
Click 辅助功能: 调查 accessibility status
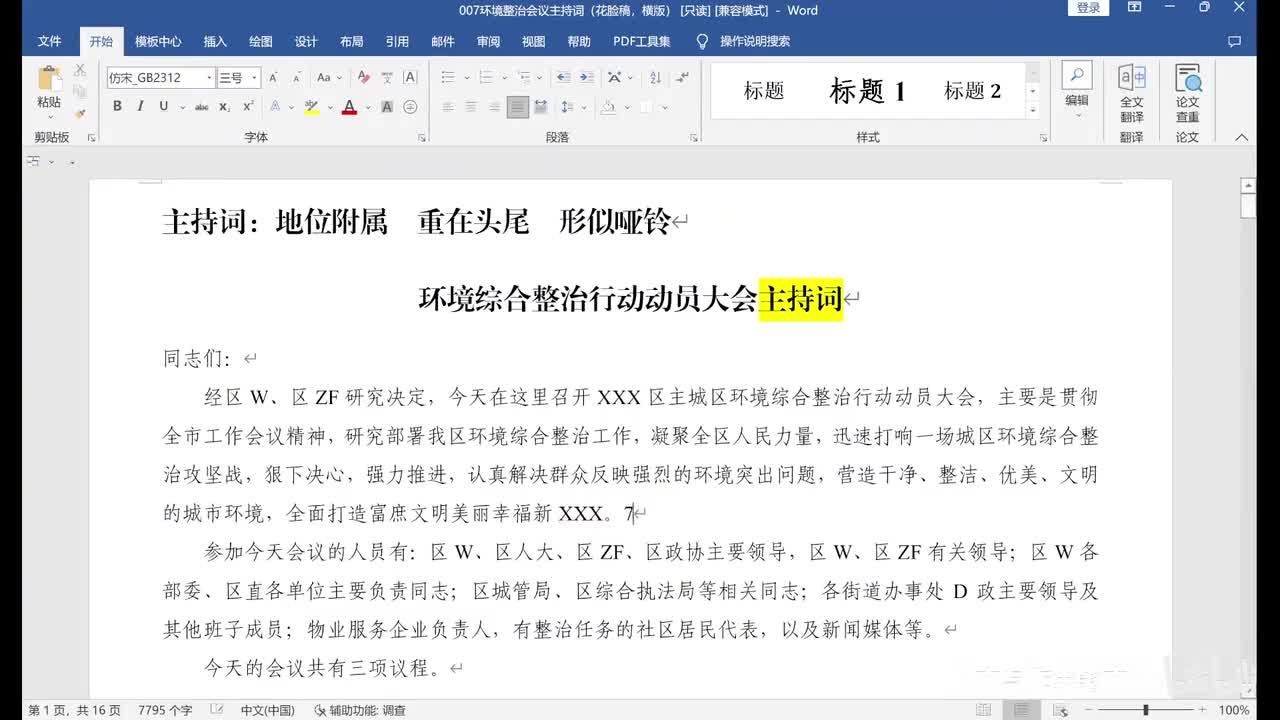point(360,710)
